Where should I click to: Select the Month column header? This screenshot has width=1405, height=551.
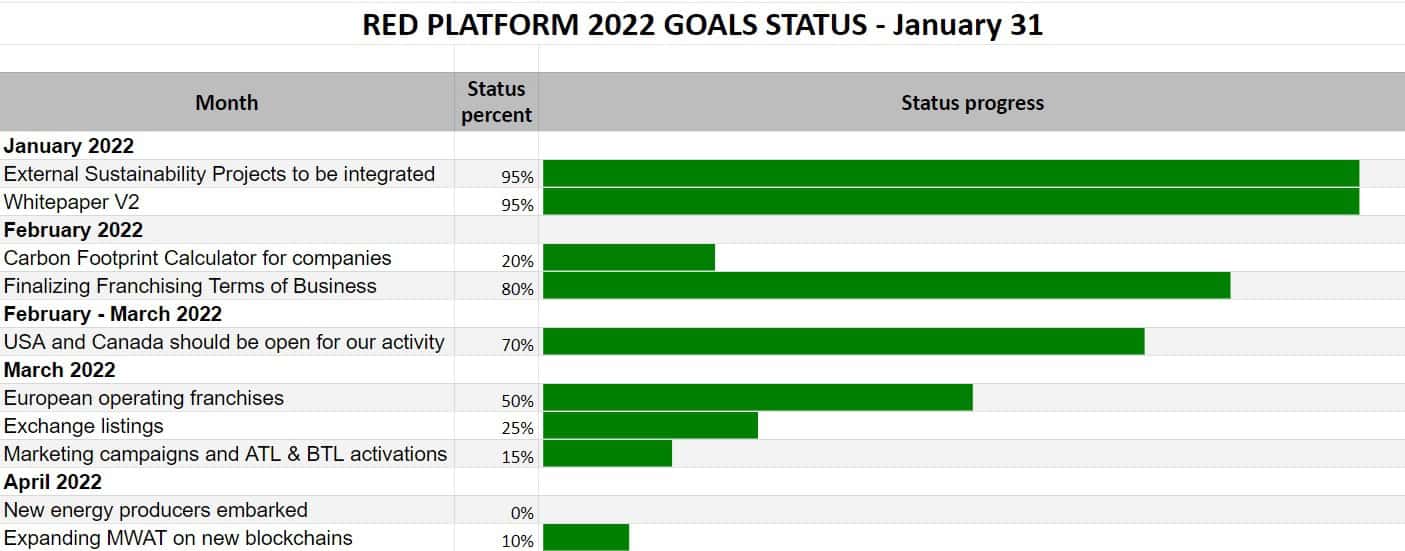tap(227, 102)
